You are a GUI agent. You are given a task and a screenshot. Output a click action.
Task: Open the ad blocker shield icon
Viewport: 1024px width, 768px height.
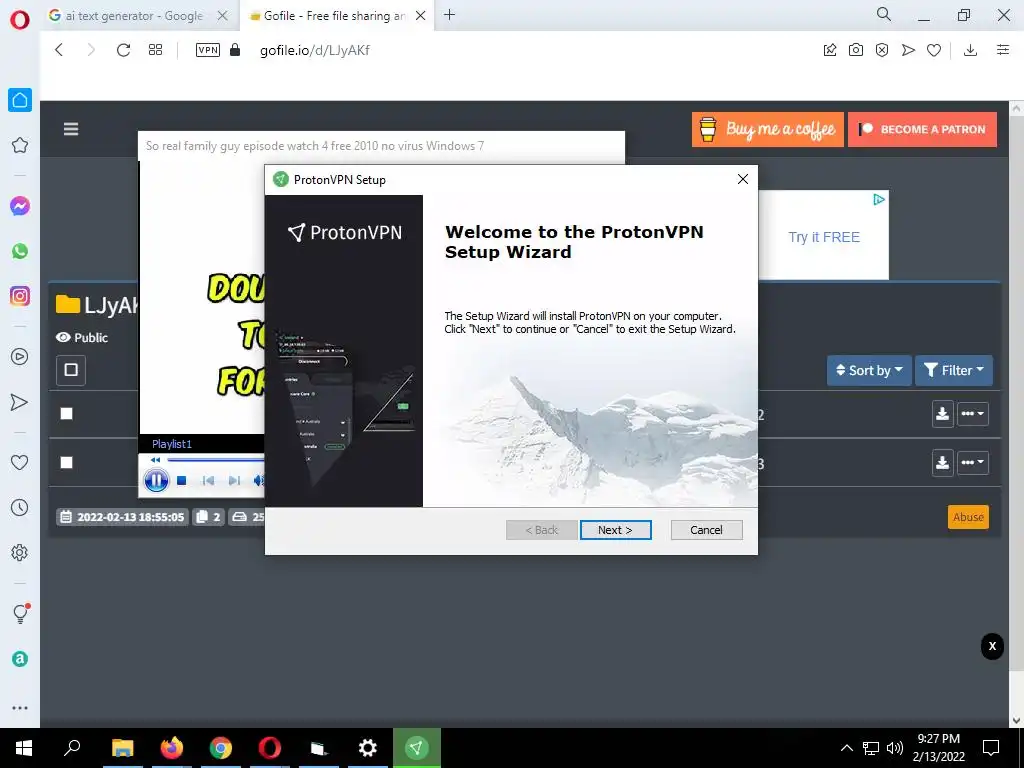[x=882, y=50]
